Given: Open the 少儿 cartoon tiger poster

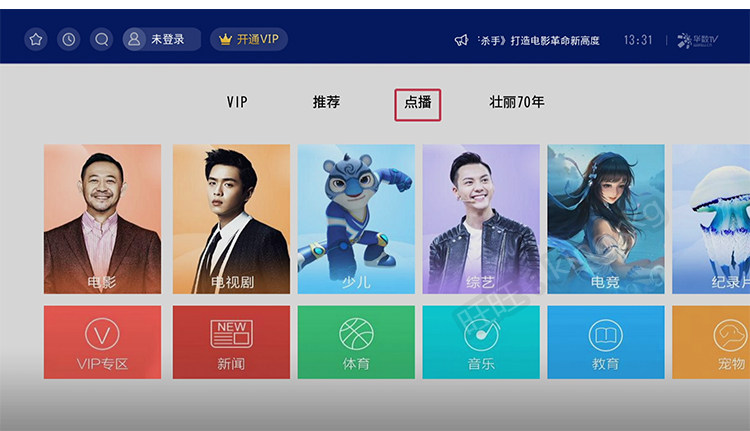Looking at the screenshot, I should [x=356, y=219].
